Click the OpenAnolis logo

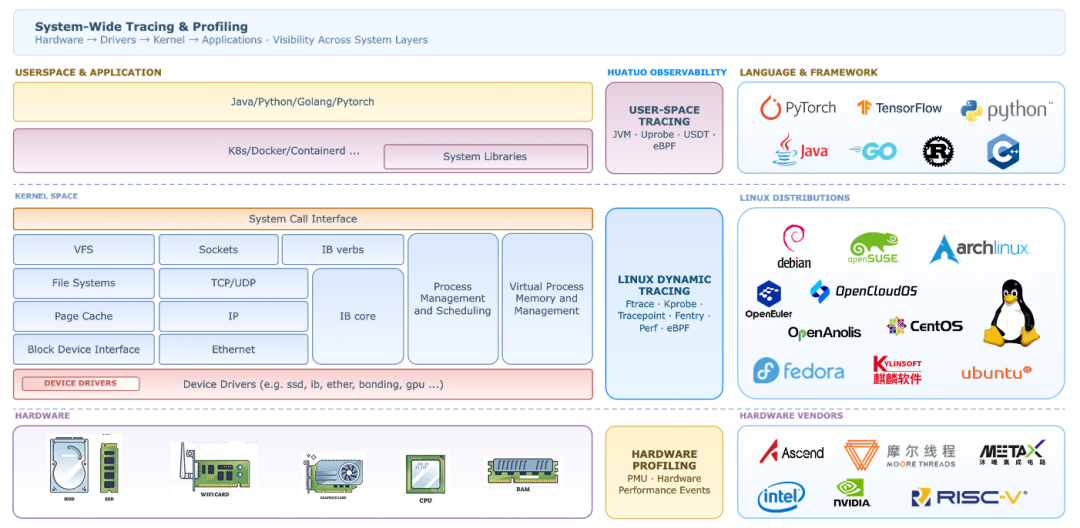pyautogui.click(x=824, y=332)
